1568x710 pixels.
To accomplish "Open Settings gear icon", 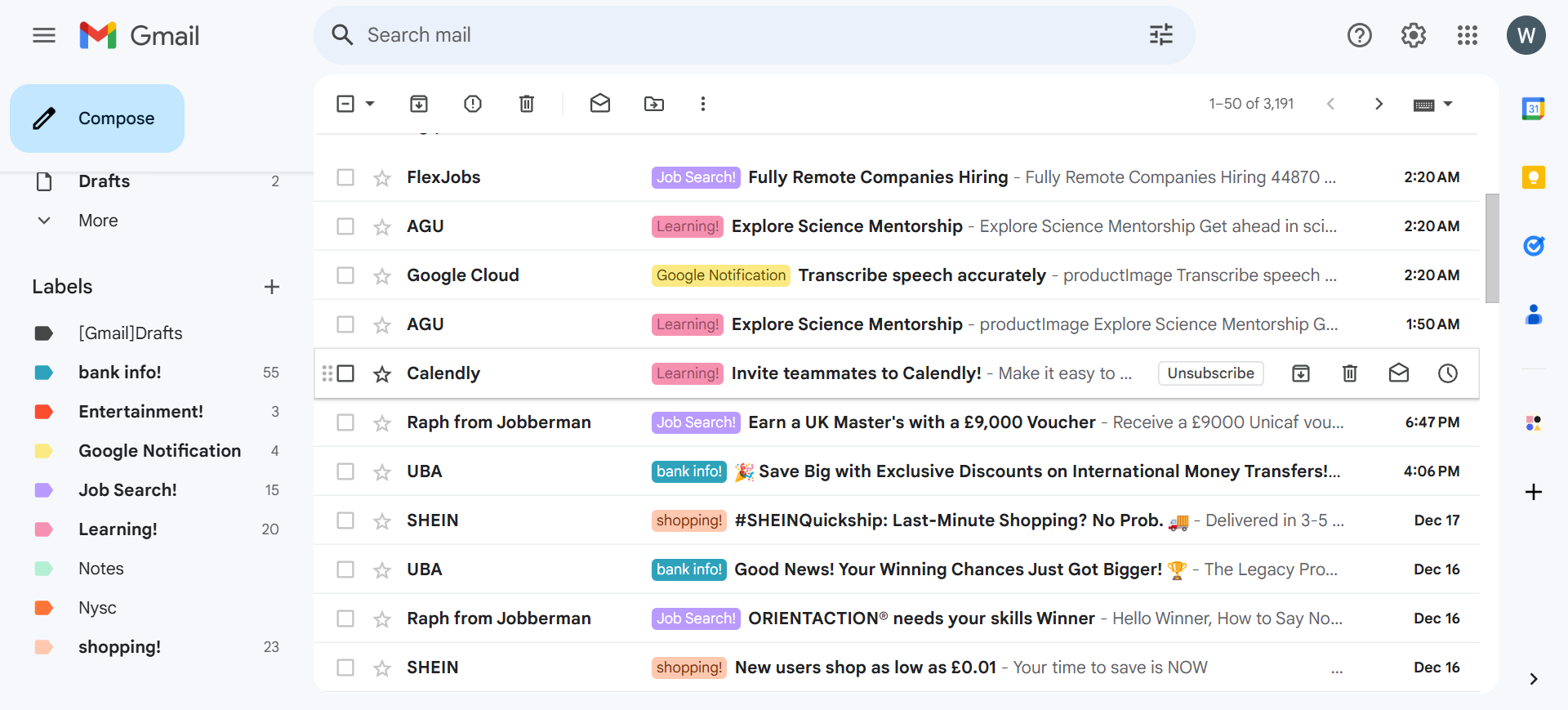I will click(x=1414, y=35).
